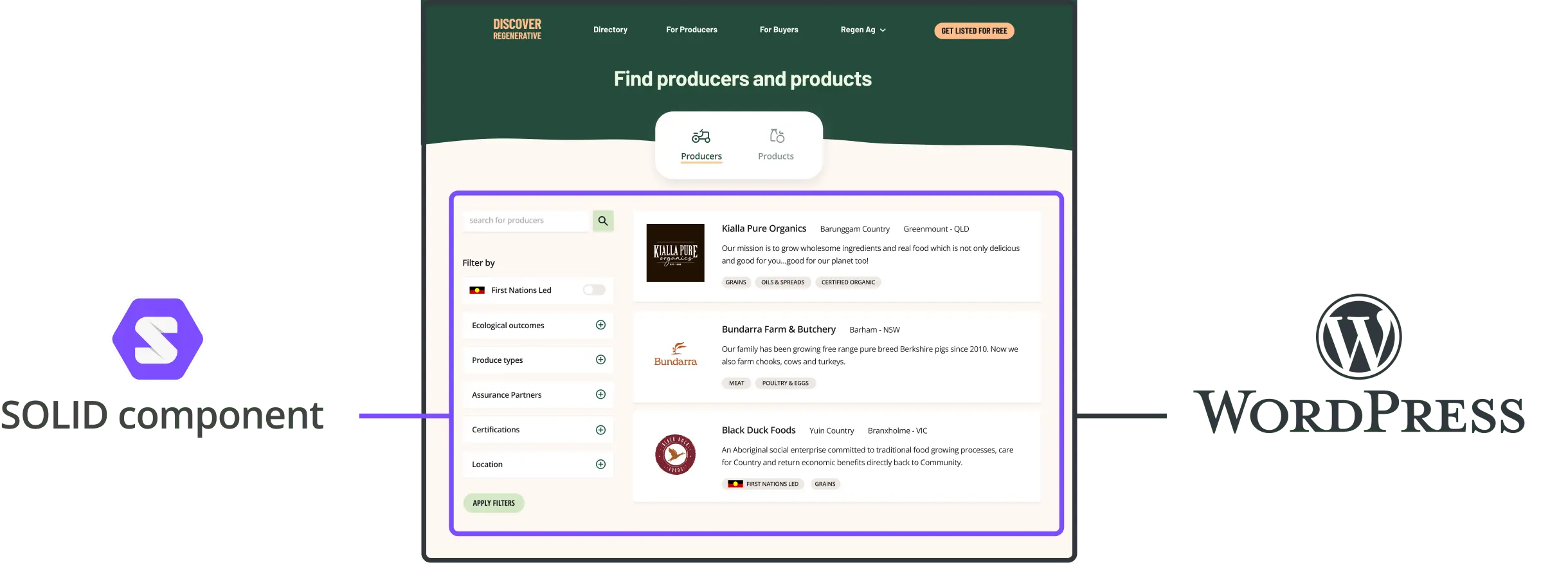Expand Assurance Partners filter plus icon
Screen dimensions: 1568x563
pyautogui.click(x=600, y=394)
